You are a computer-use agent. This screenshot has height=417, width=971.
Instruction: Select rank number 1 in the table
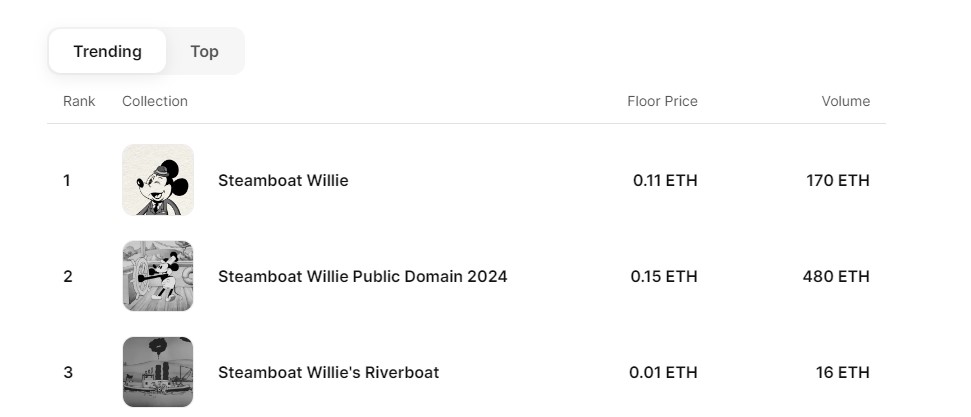pyautogui.click(x=66, y=180)
